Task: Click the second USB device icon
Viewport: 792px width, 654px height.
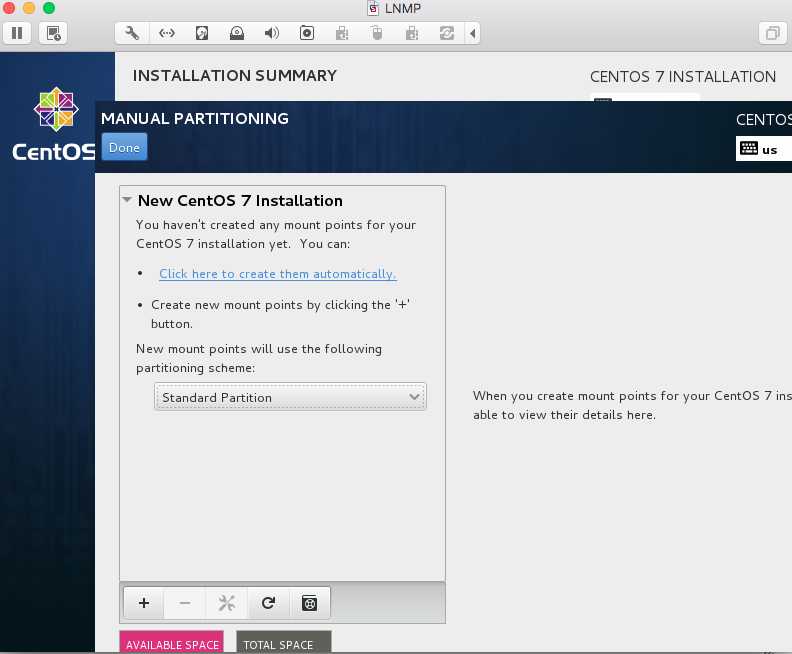Action: 412,33
